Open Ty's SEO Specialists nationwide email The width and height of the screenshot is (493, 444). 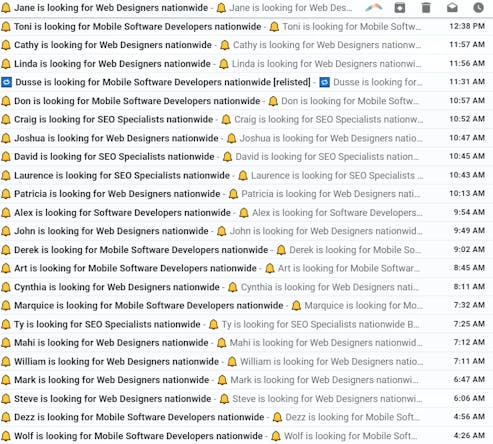(x=246, y=324)
